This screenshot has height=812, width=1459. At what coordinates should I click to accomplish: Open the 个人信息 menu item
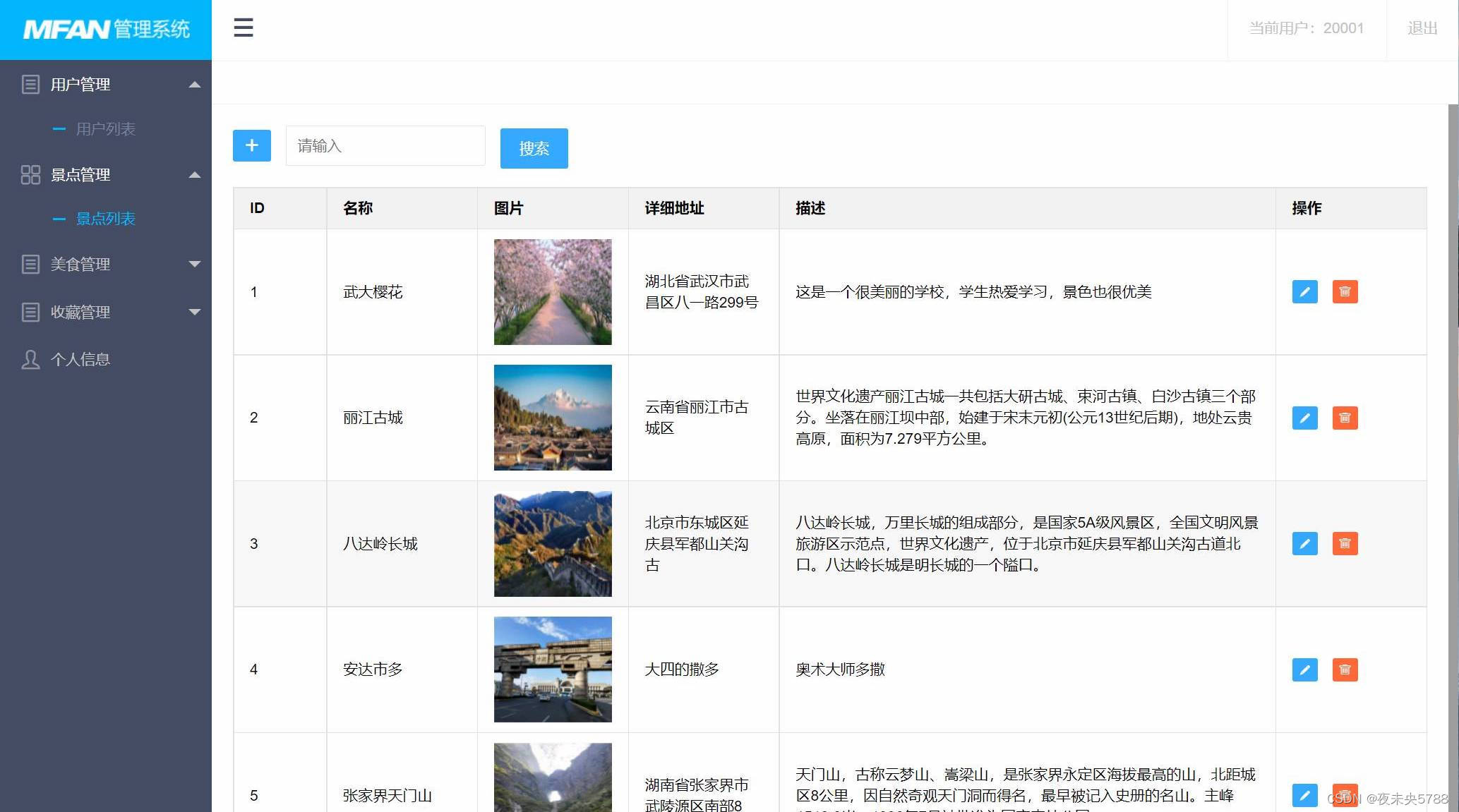(80, 360)
